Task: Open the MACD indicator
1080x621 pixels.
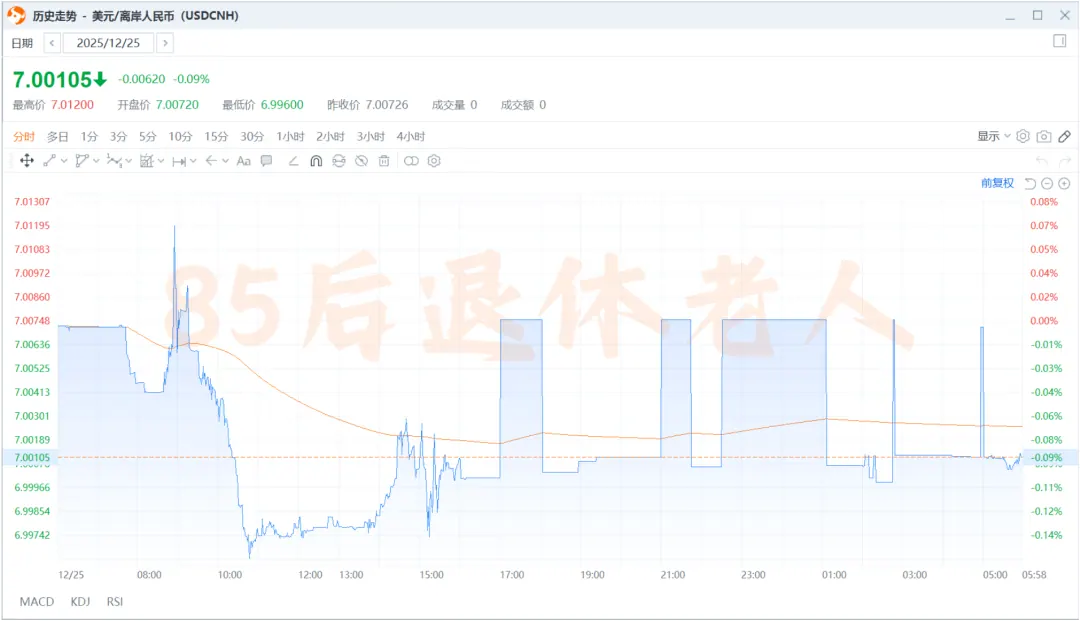Action: coord(37,602)
